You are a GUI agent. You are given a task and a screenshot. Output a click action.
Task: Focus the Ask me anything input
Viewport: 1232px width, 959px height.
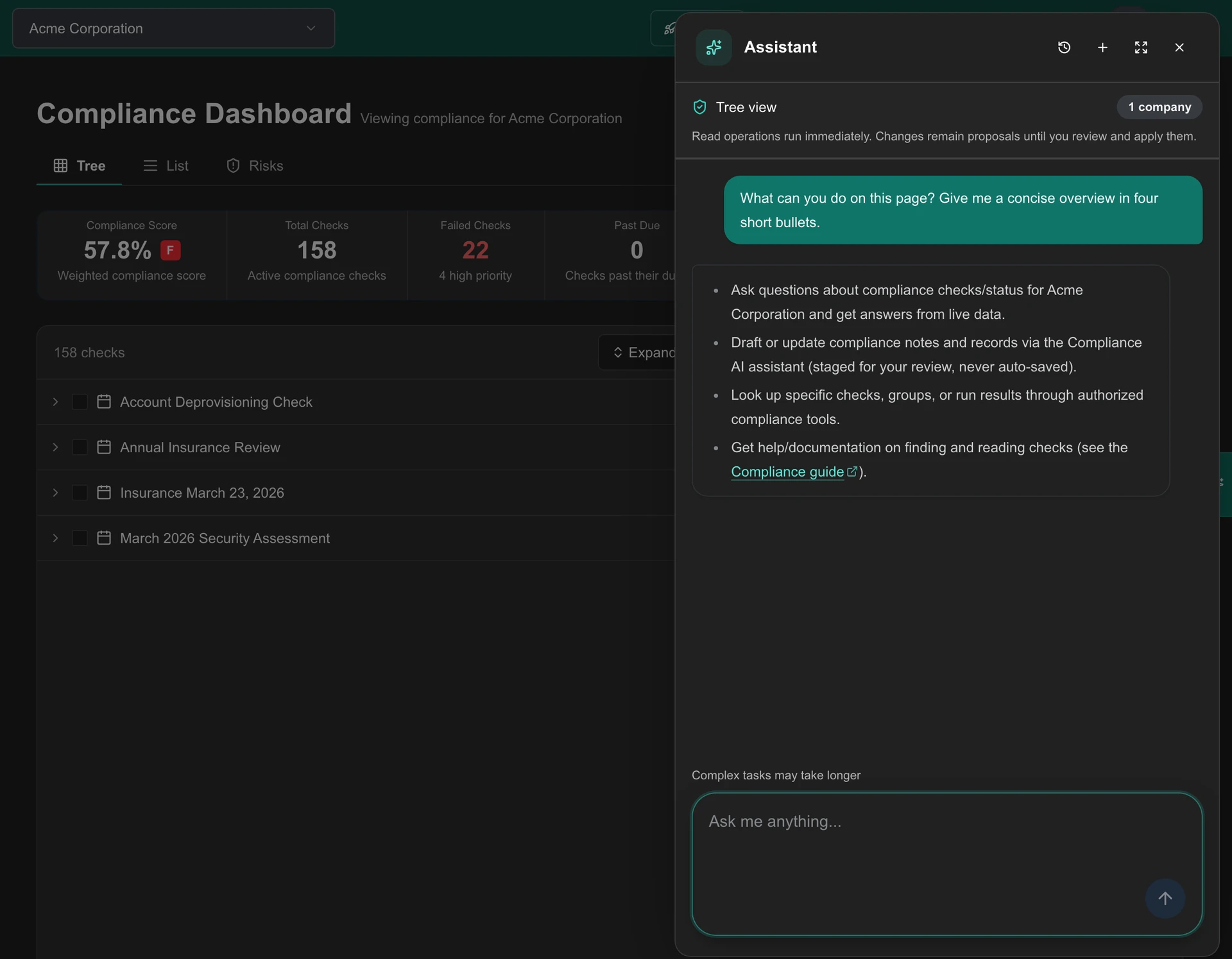(x=947, y=864)
